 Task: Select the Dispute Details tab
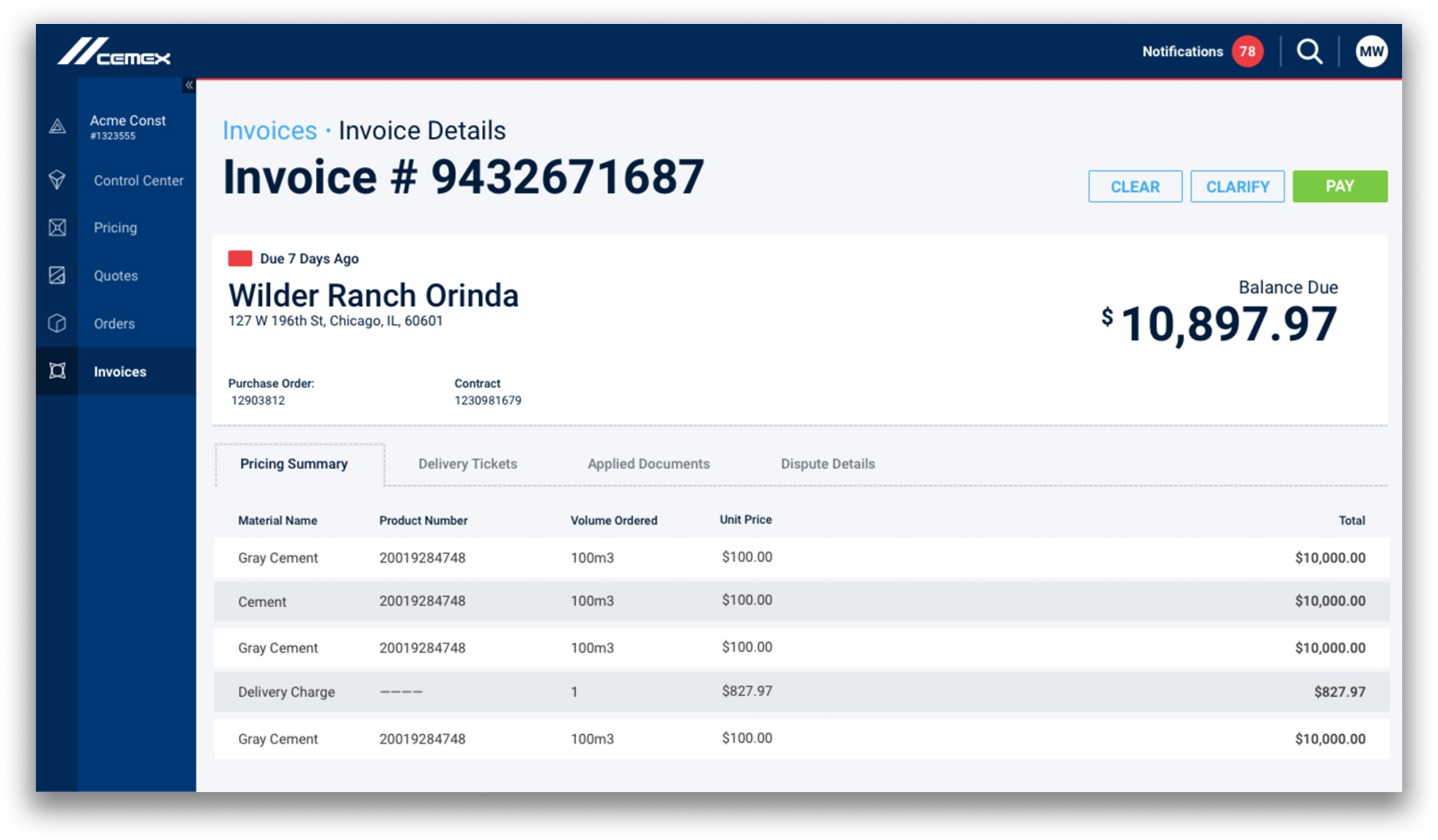click(827, 464)
